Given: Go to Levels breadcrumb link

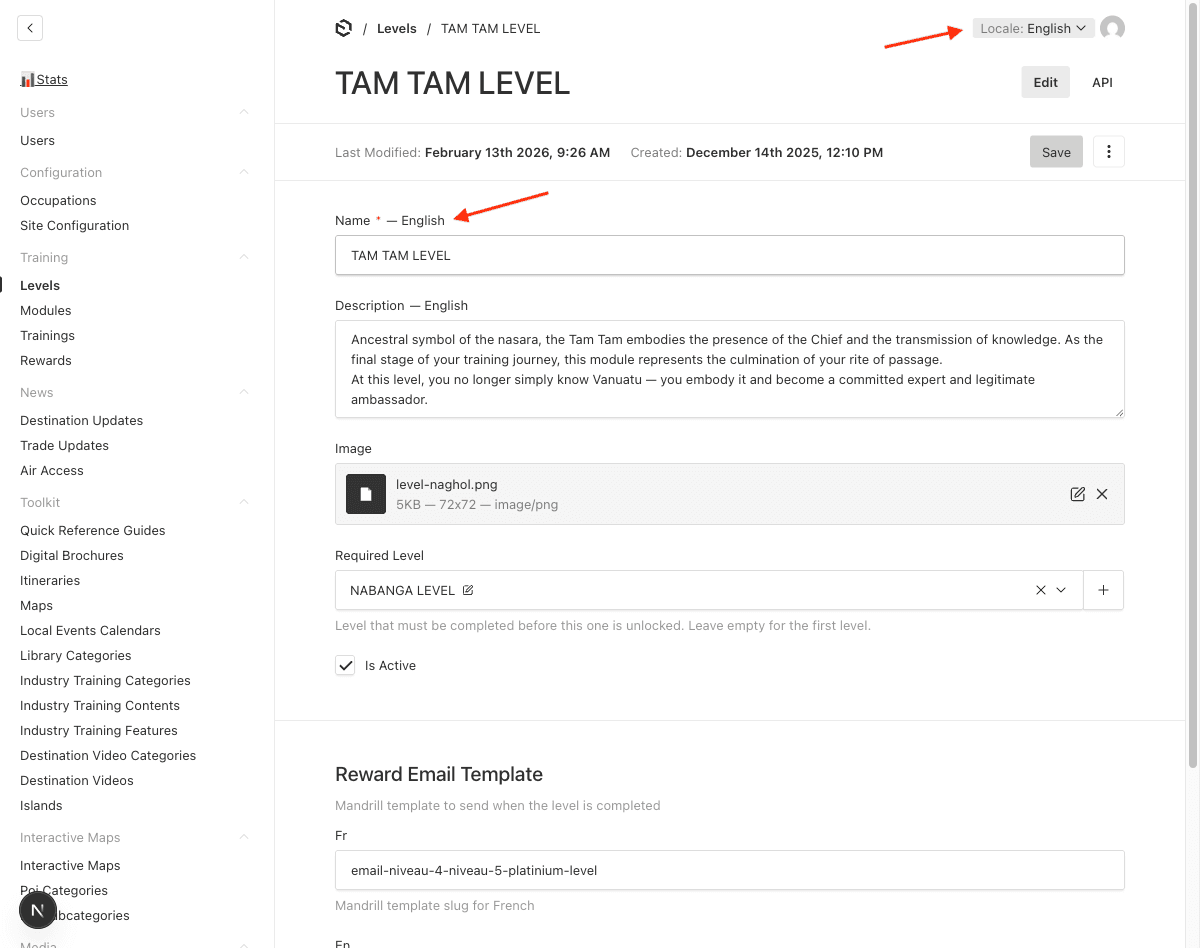Looking at the screenshot, I should pos(396,28).
